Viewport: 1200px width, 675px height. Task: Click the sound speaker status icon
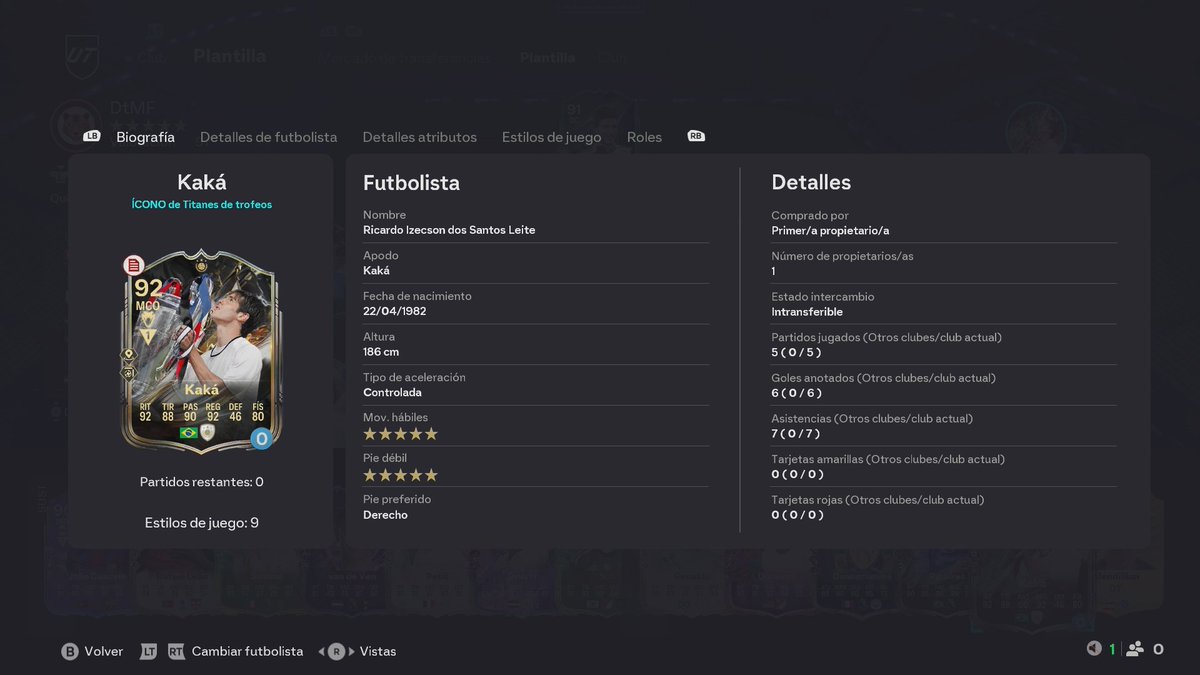1094,649
